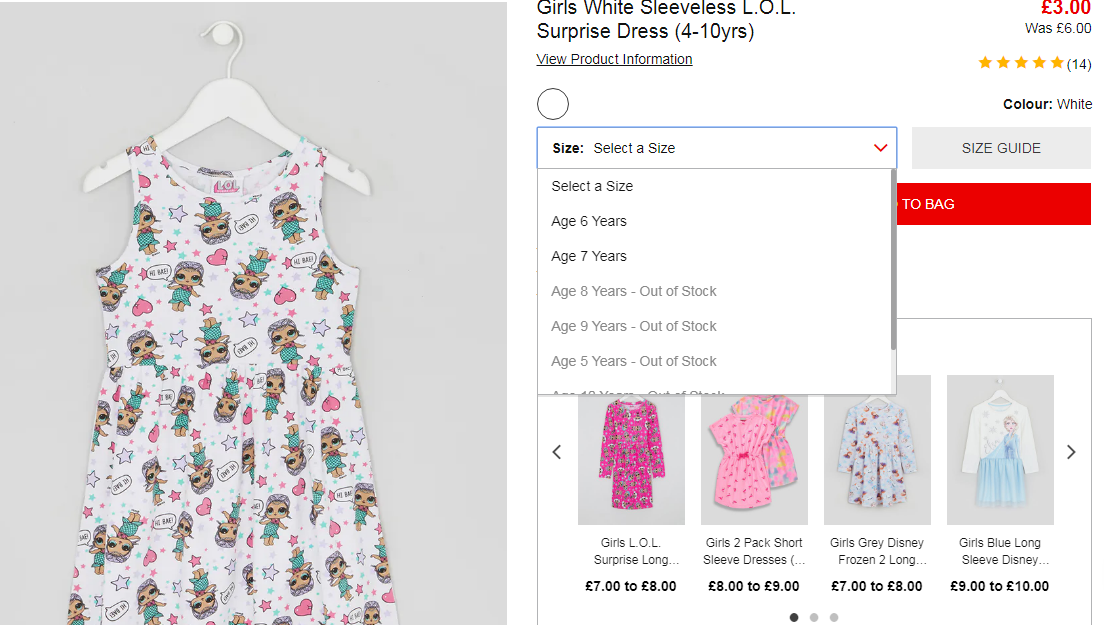Open Girls Blue Long Sleeve Disney title

point(1000,551)
